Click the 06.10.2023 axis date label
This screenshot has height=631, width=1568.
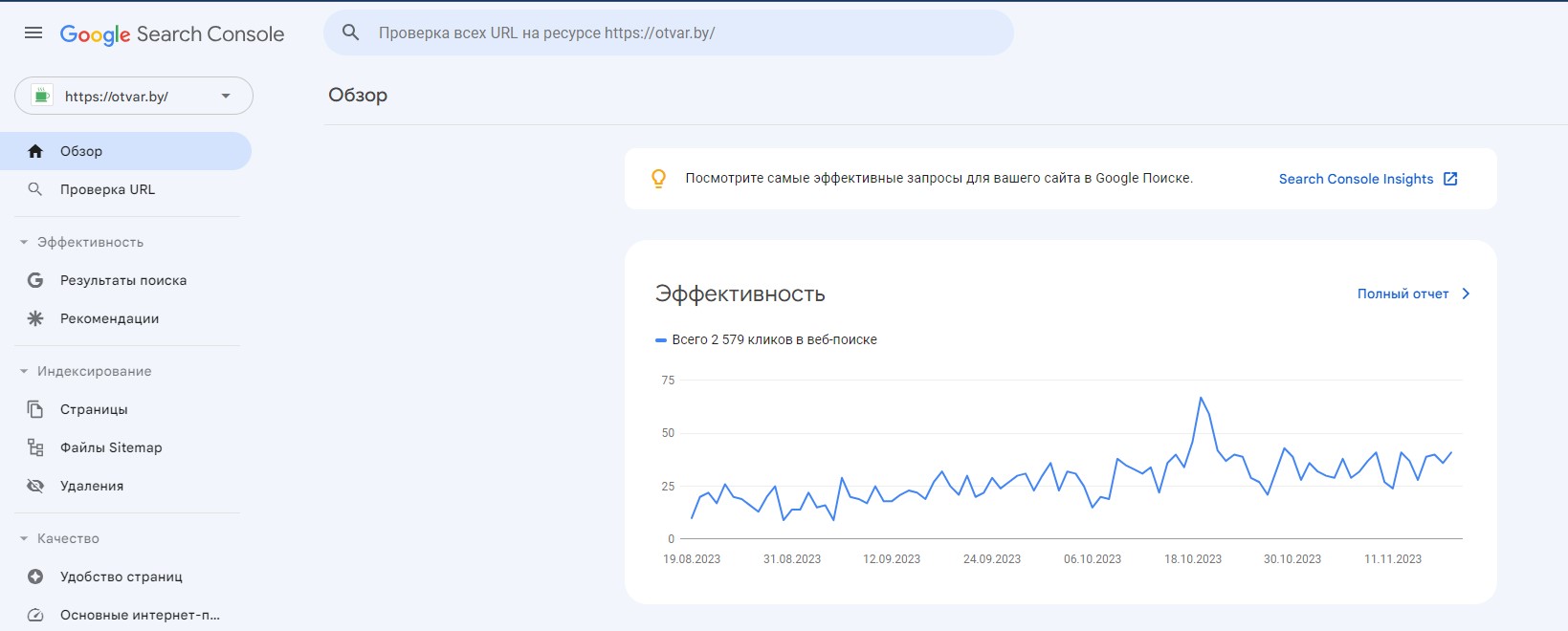(1093, 559)
